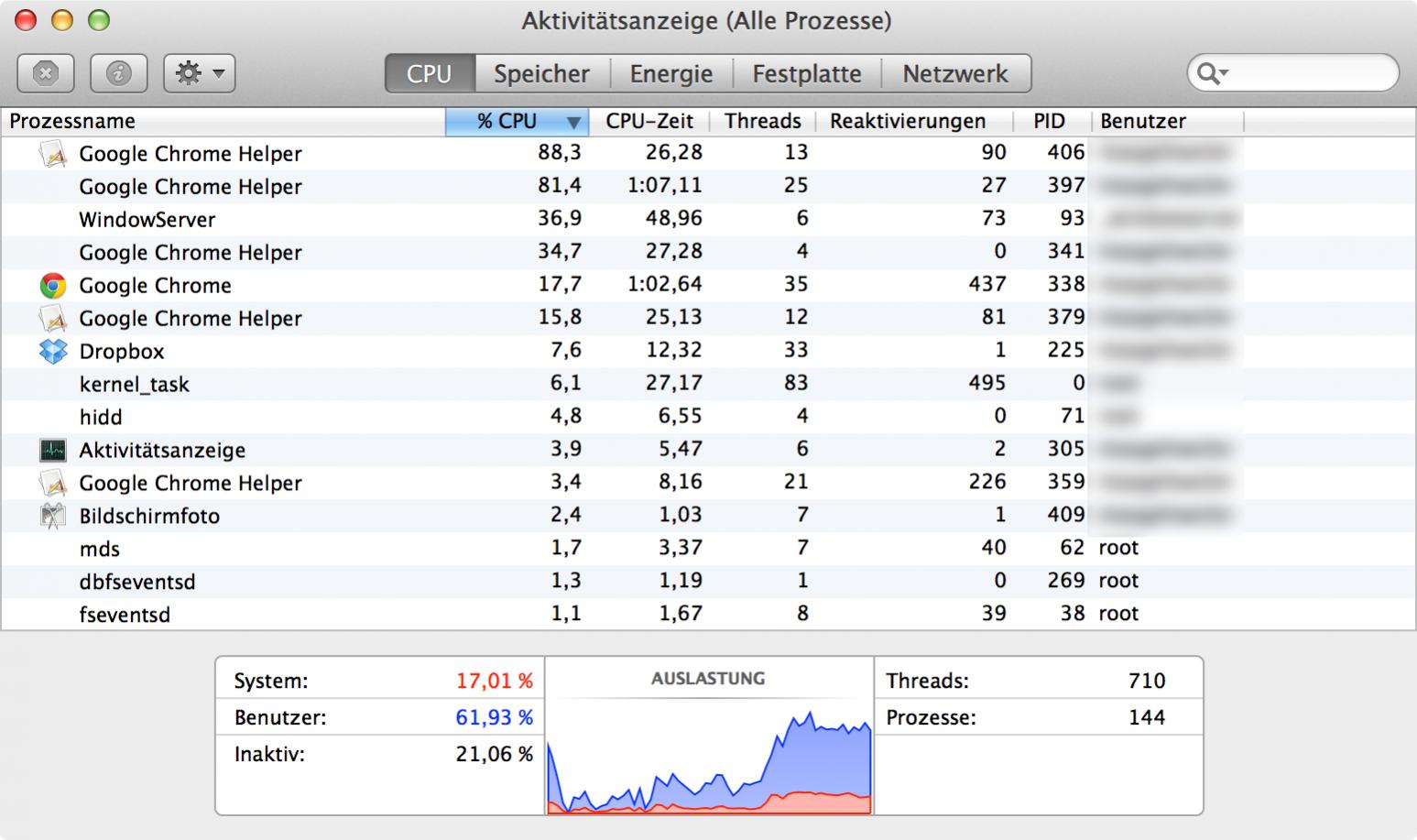Switch to the CPU tab
This screenshot has height=840, width=1417.
pyautogui.click(x=430, y=73)
